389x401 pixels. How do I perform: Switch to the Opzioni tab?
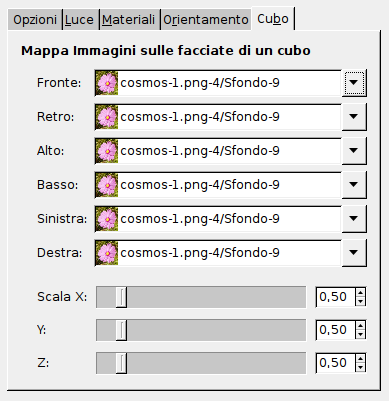35,20
